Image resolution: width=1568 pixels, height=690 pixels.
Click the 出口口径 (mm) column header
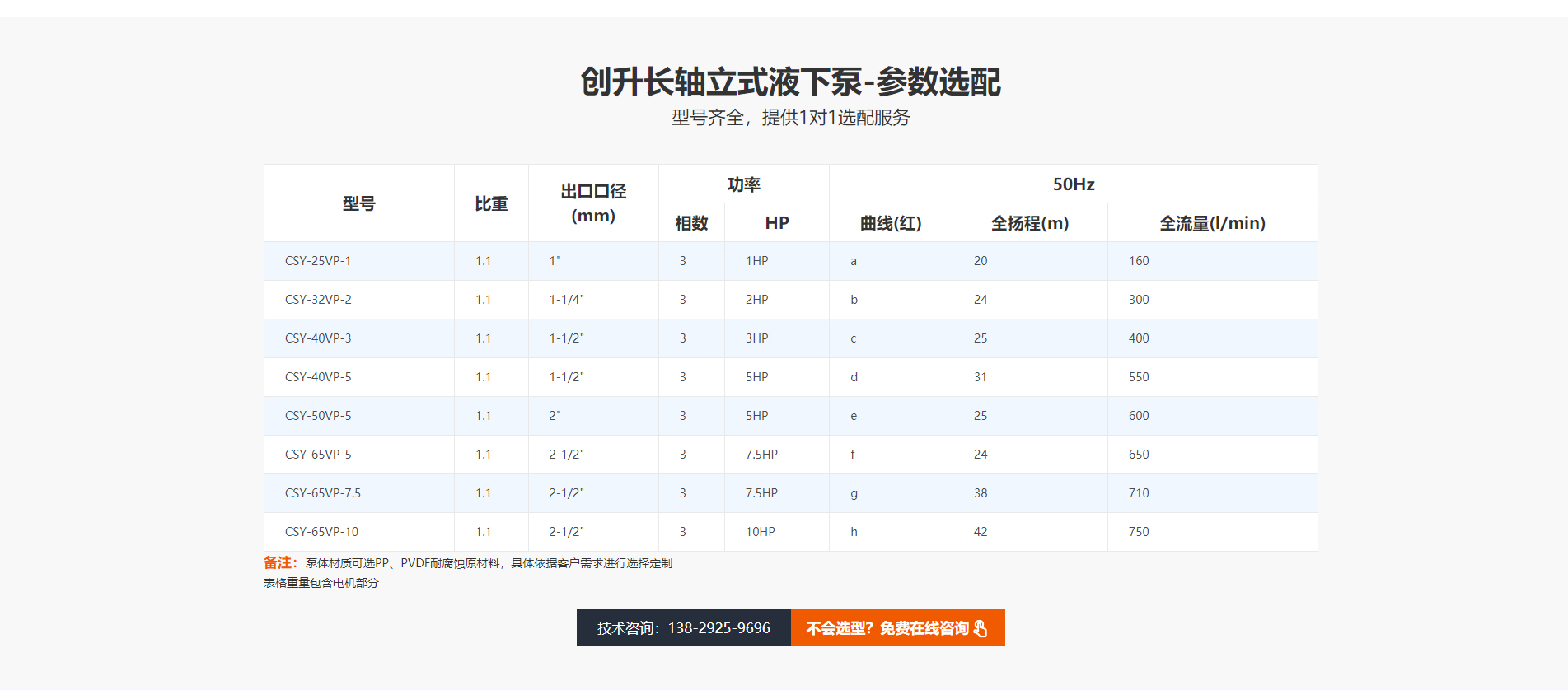pyautogui.click(x=593, y=203)
